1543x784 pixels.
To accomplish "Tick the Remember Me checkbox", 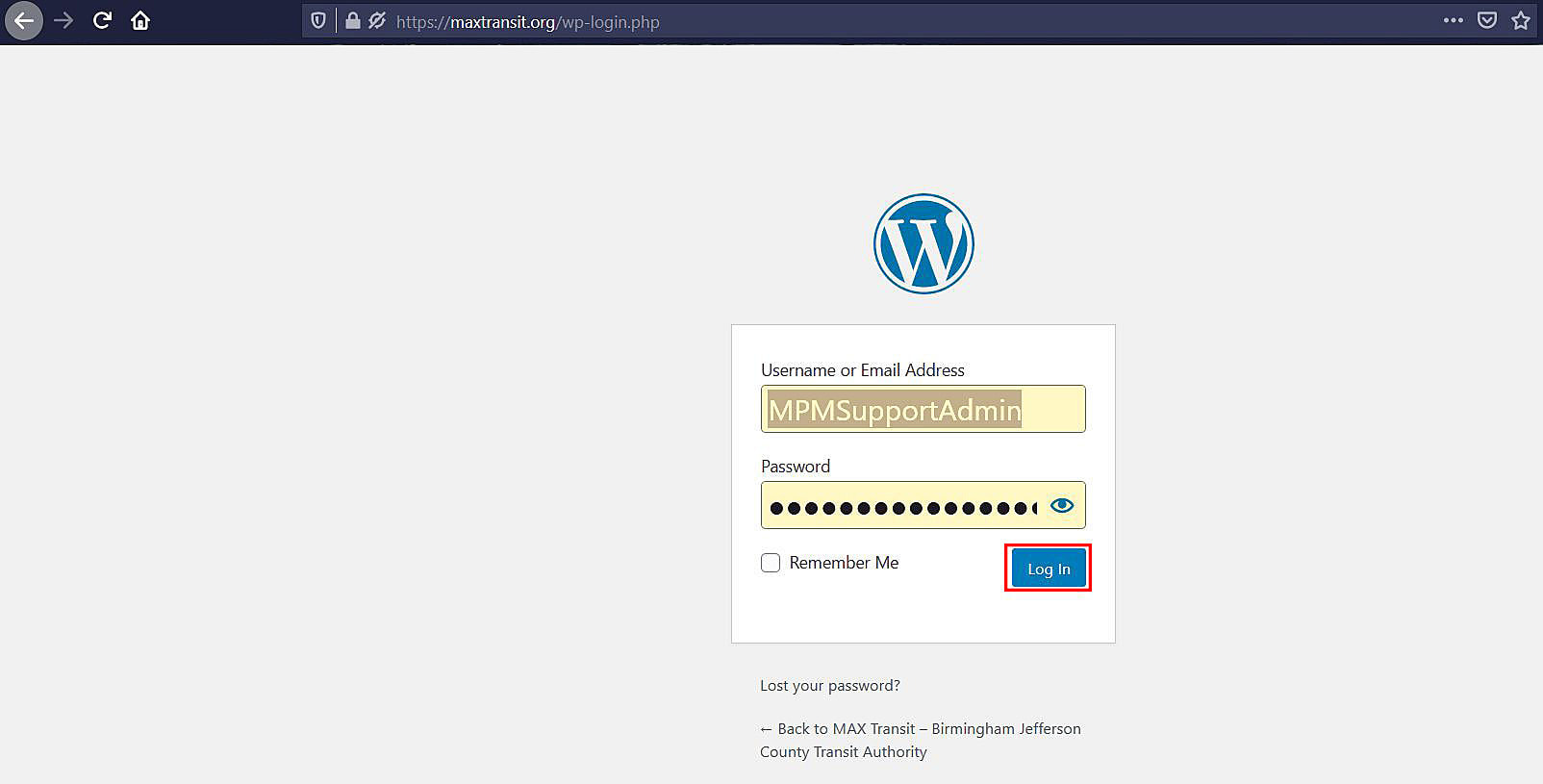I will click(771, 563).
